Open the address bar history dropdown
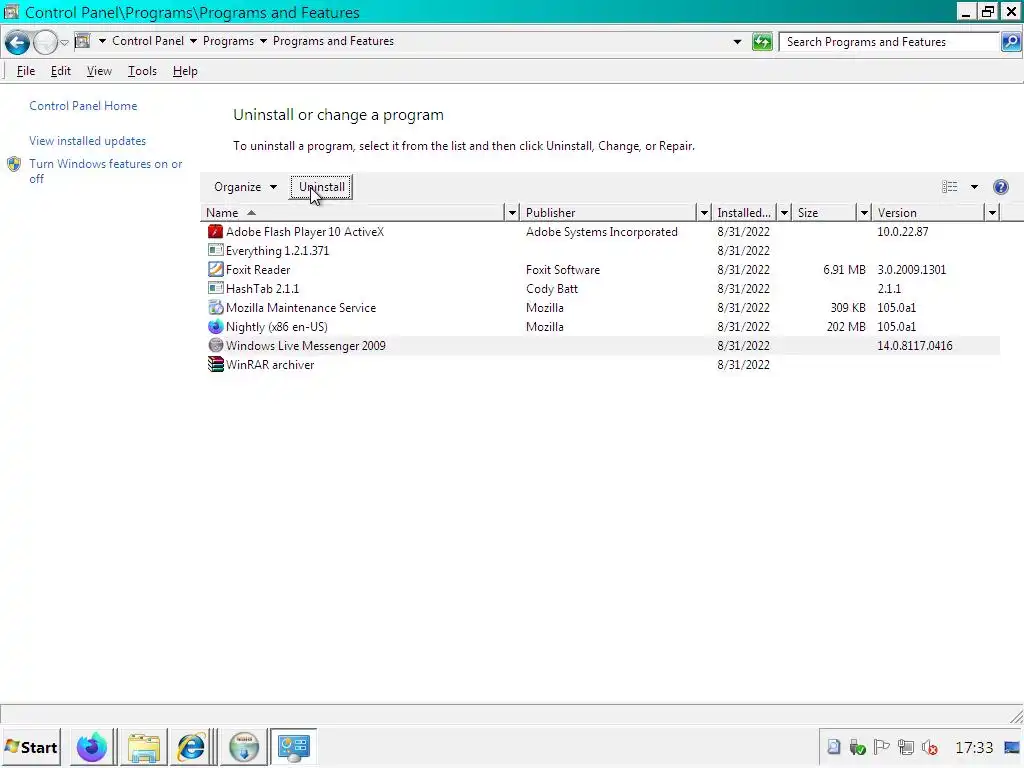Viewport: 1024px width, 768px height. pos(737,42)
